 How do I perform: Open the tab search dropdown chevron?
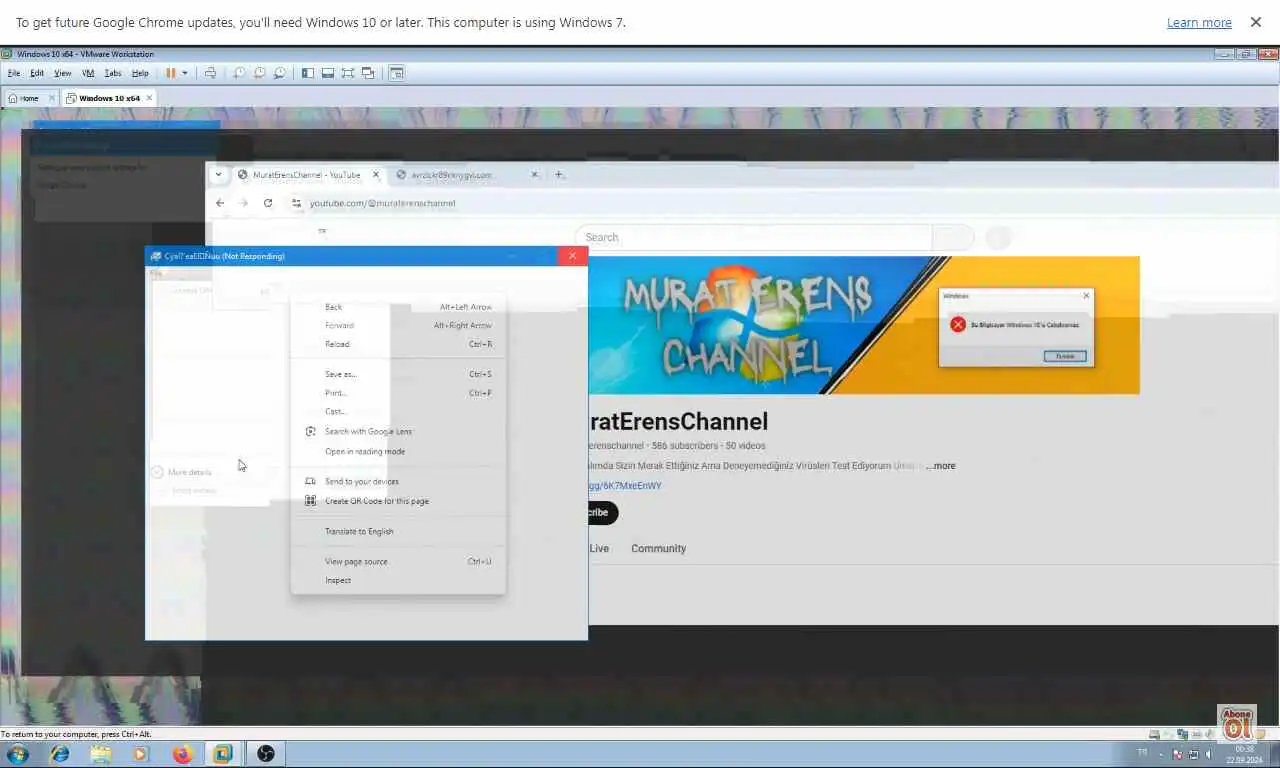pos(218,175)
